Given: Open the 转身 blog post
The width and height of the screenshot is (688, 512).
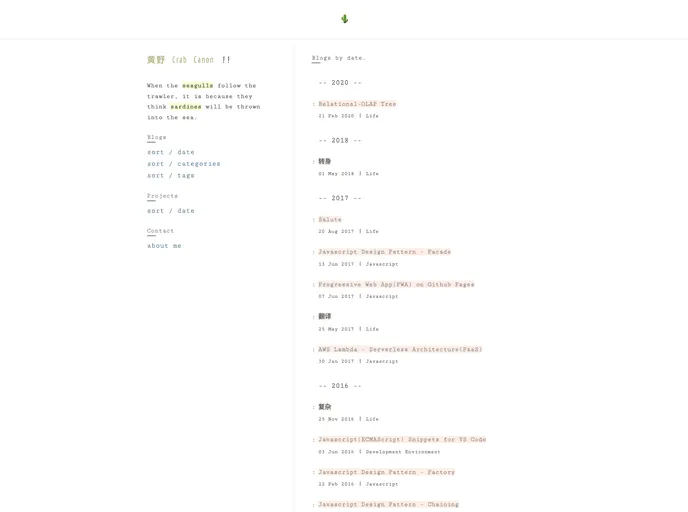Looking at the screenshot, I should 324,162.
